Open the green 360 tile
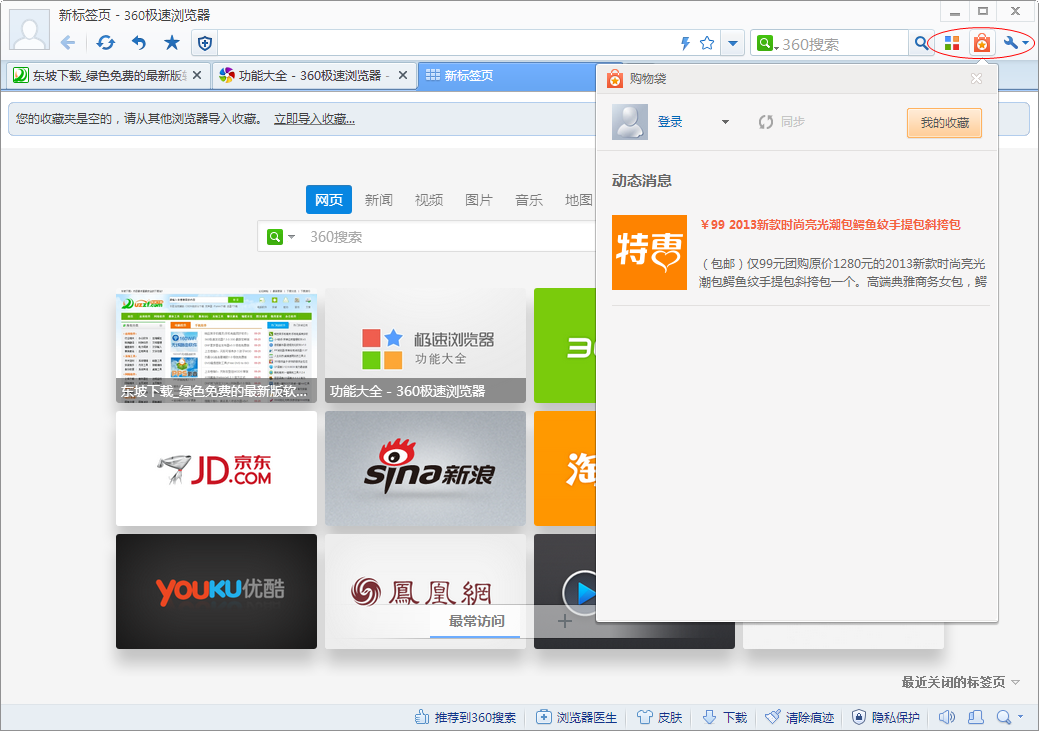 565,345
